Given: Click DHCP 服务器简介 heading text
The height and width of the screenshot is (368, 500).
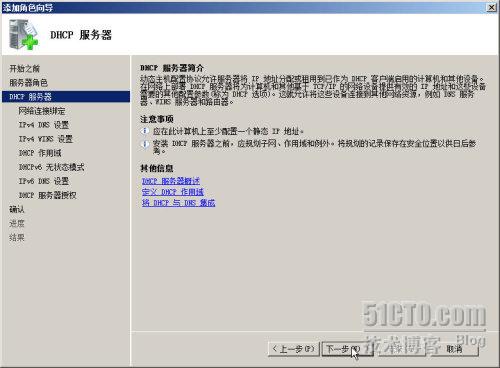Looking at the screenshot, I should click(x=172, y=68).
